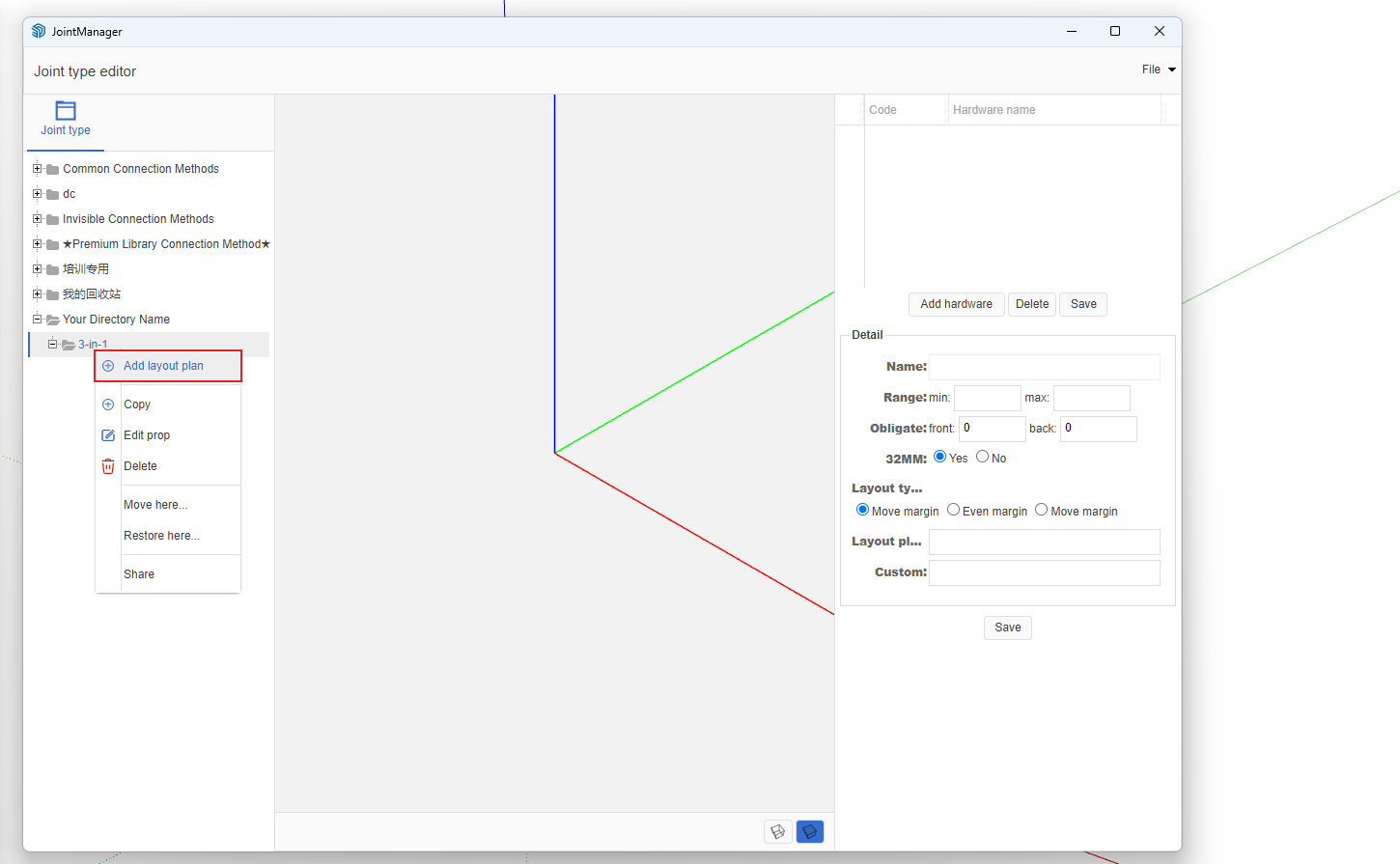Click Save button below the Detail panel
The height and width of the screenshot is (864, 1400).
1007,627
